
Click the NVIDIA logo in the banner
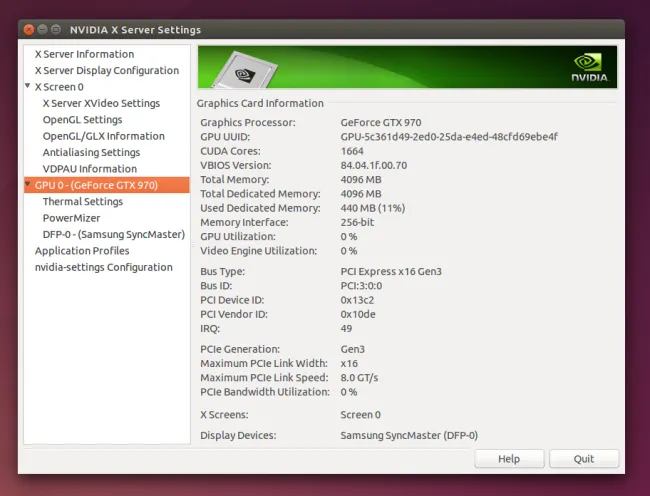pyautogui.click(x=587, y=67)
